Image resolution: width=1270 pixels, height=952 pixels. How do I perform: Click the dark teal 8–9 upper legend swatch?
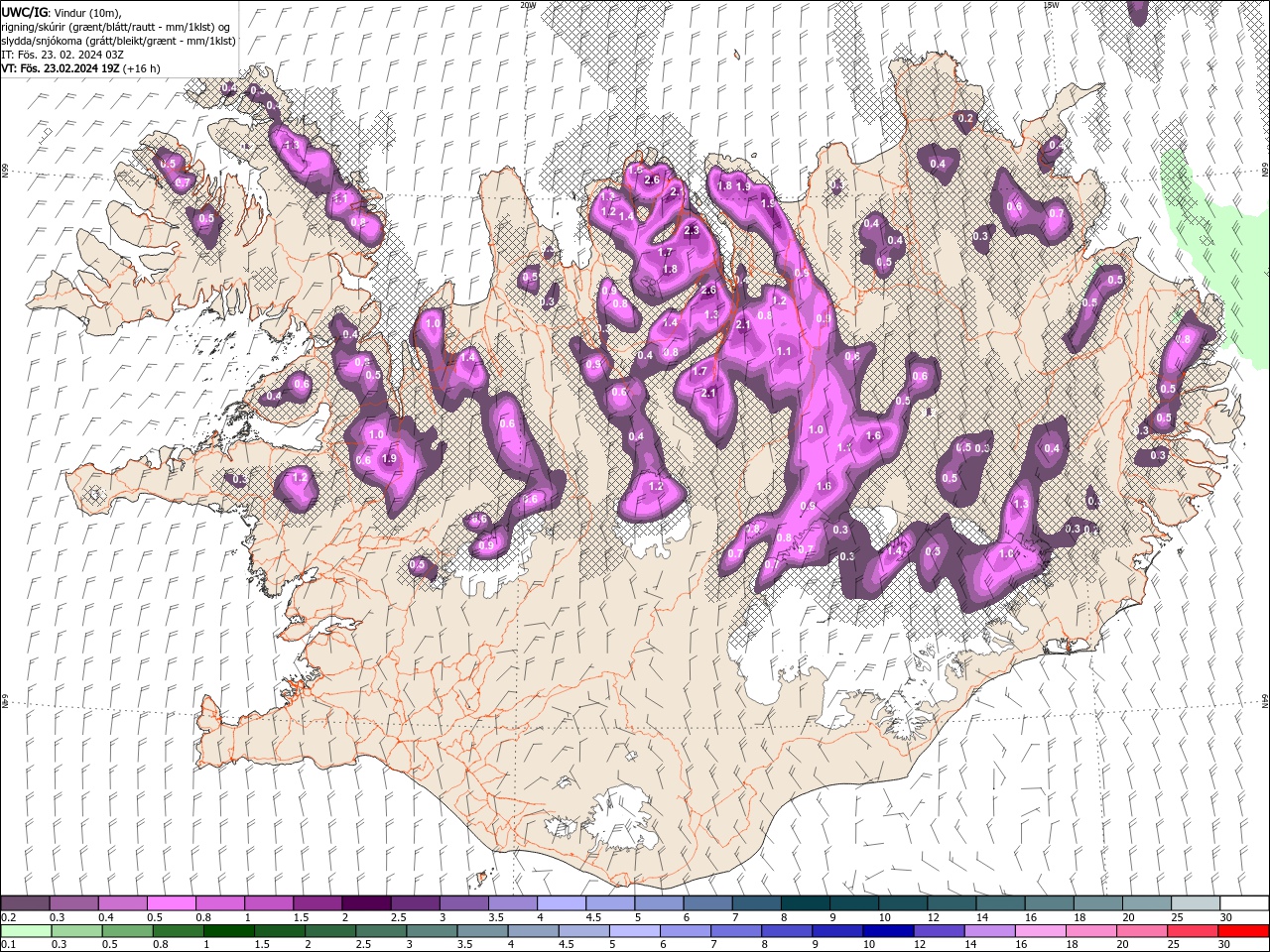pyautogui.click(x=805, y=903)
